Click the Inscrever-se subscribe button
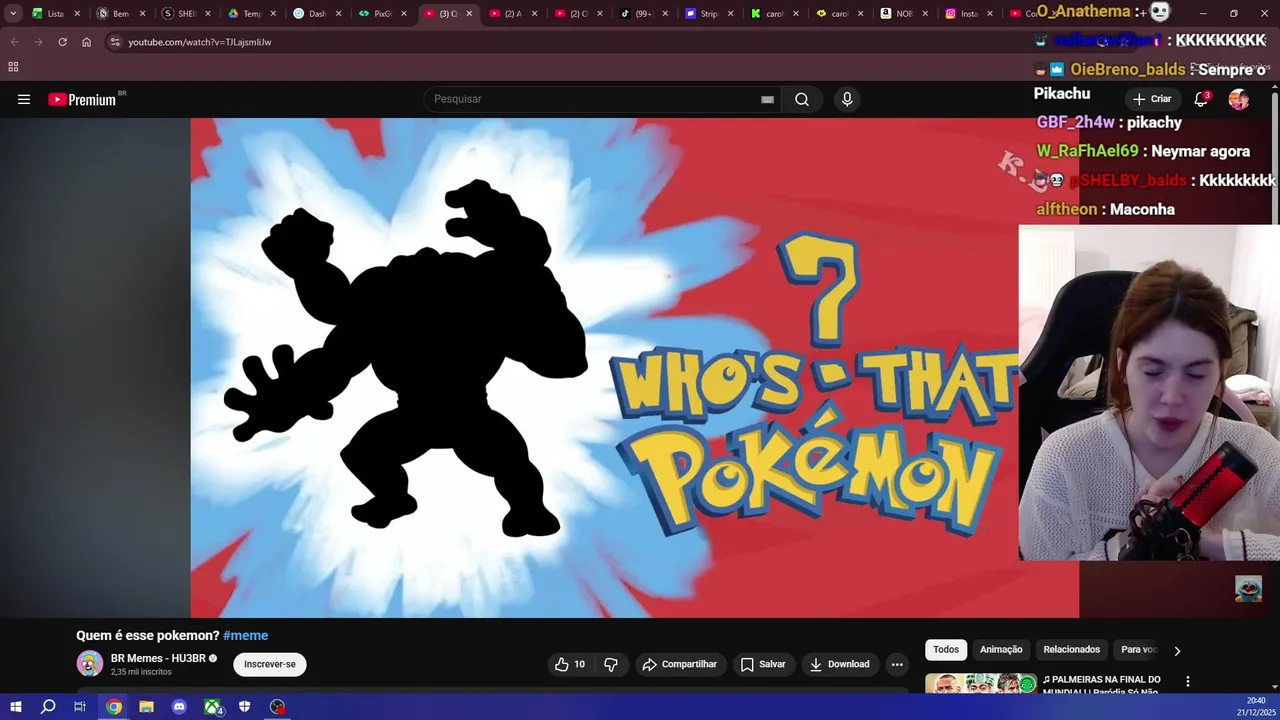The image size is (1280, 720). point(270,664)
